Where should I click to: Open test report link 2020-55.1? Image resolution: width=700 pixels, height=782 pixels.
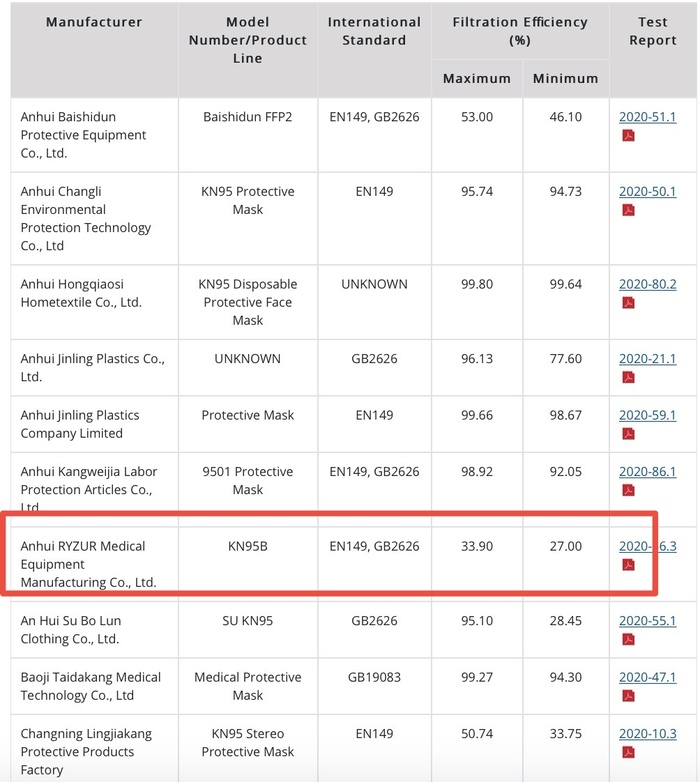coord(648,621)
